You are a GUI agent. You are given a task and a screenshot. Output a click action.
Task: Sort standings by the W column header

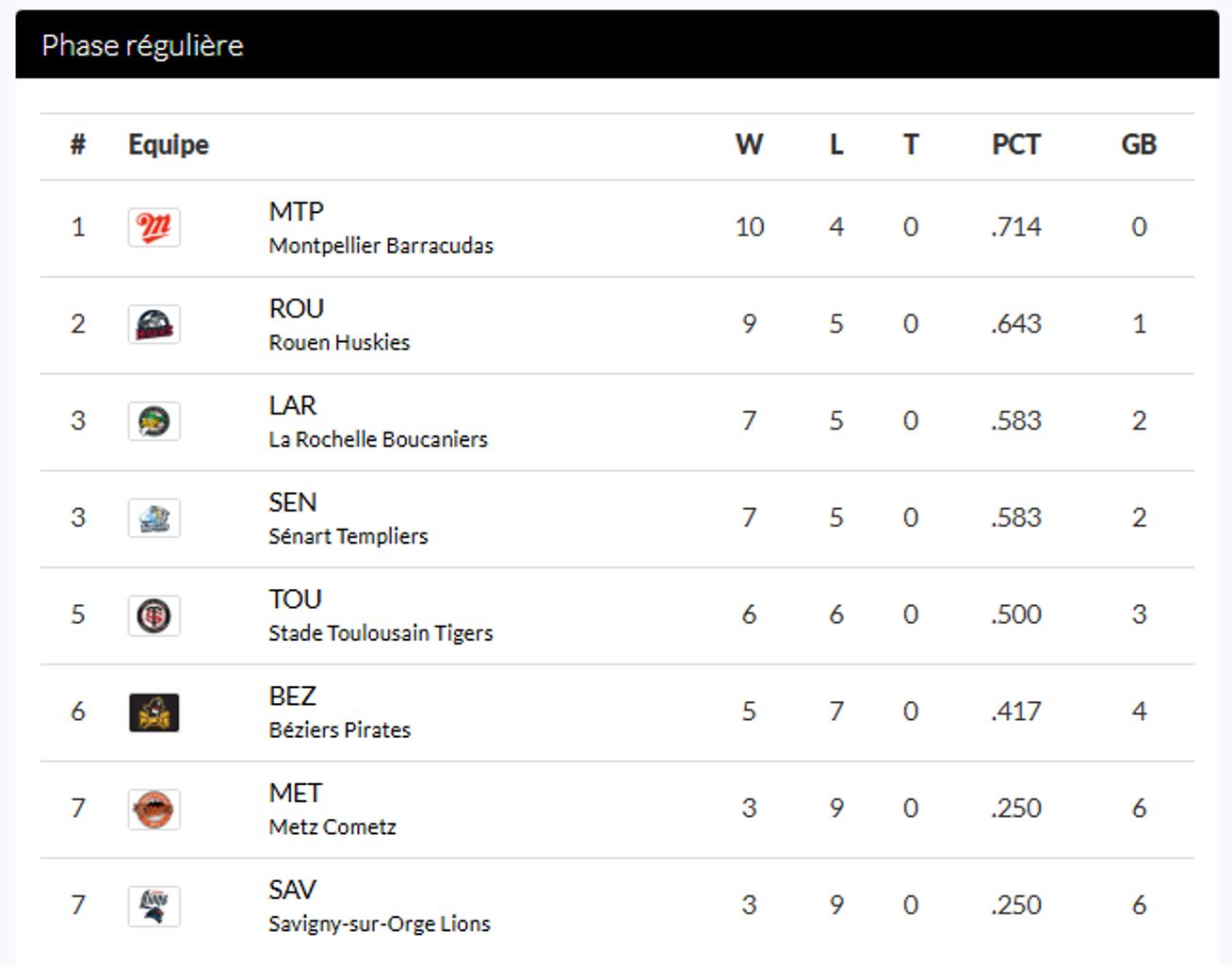tap(749, 145)
